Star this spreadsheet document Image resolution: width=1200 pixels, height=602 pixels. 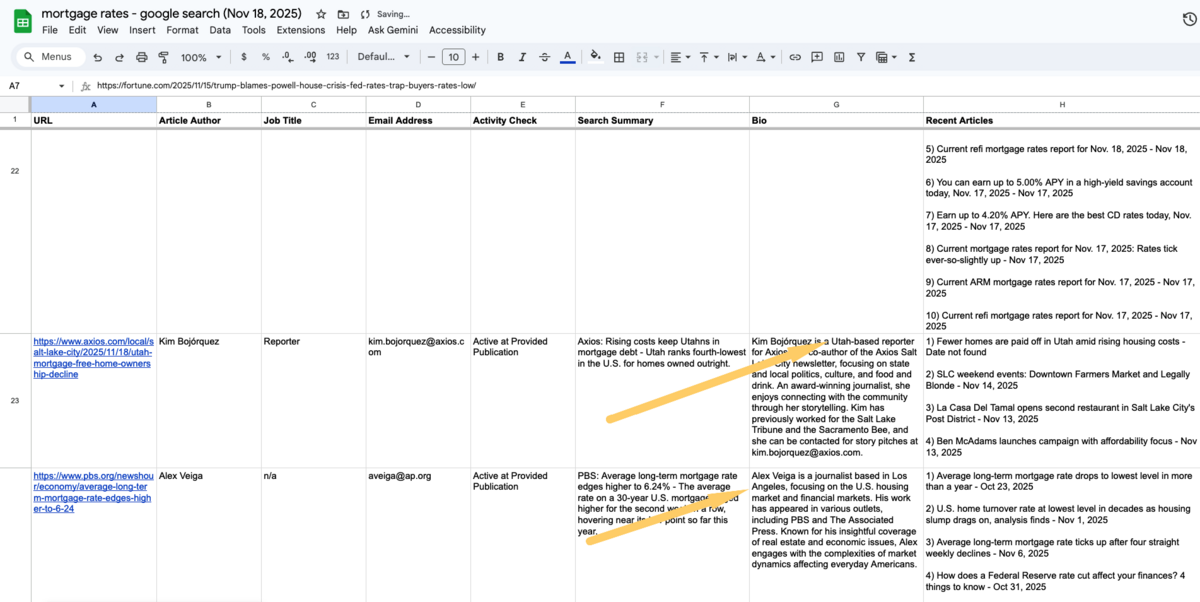(321, 14)
